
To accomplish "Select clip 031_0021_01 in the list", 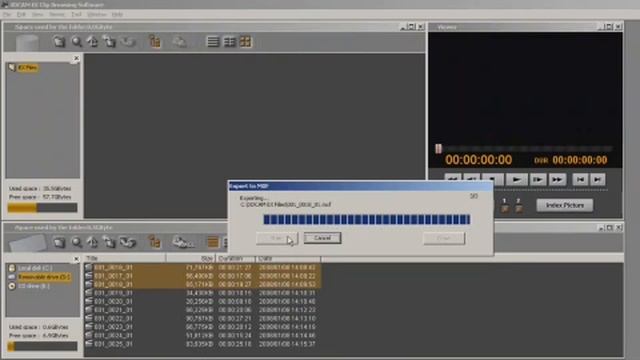I will (x=203, y=310).
